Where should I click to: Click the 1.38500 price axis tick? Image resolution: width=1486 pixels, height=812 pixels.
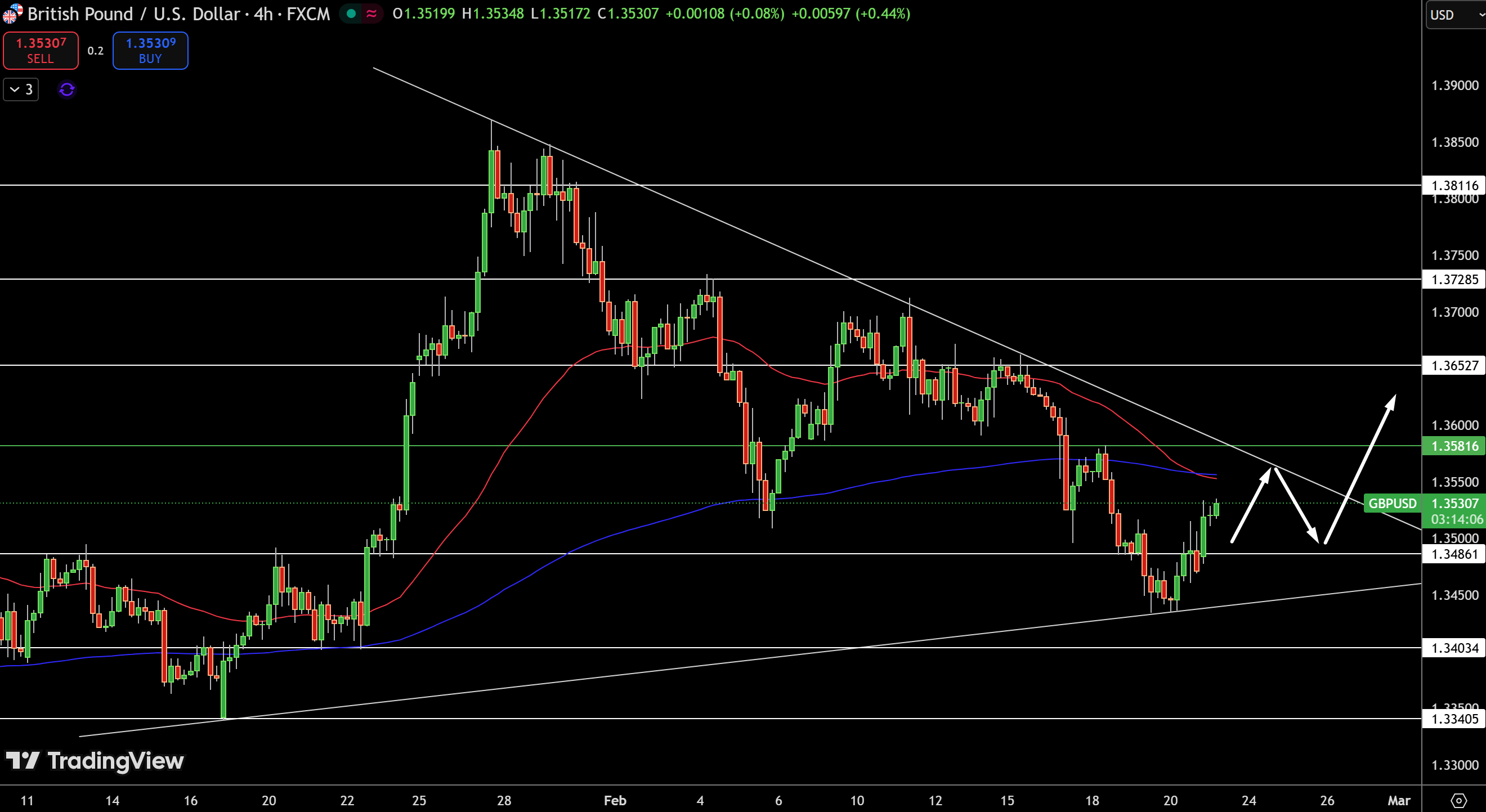(1455, 142)
